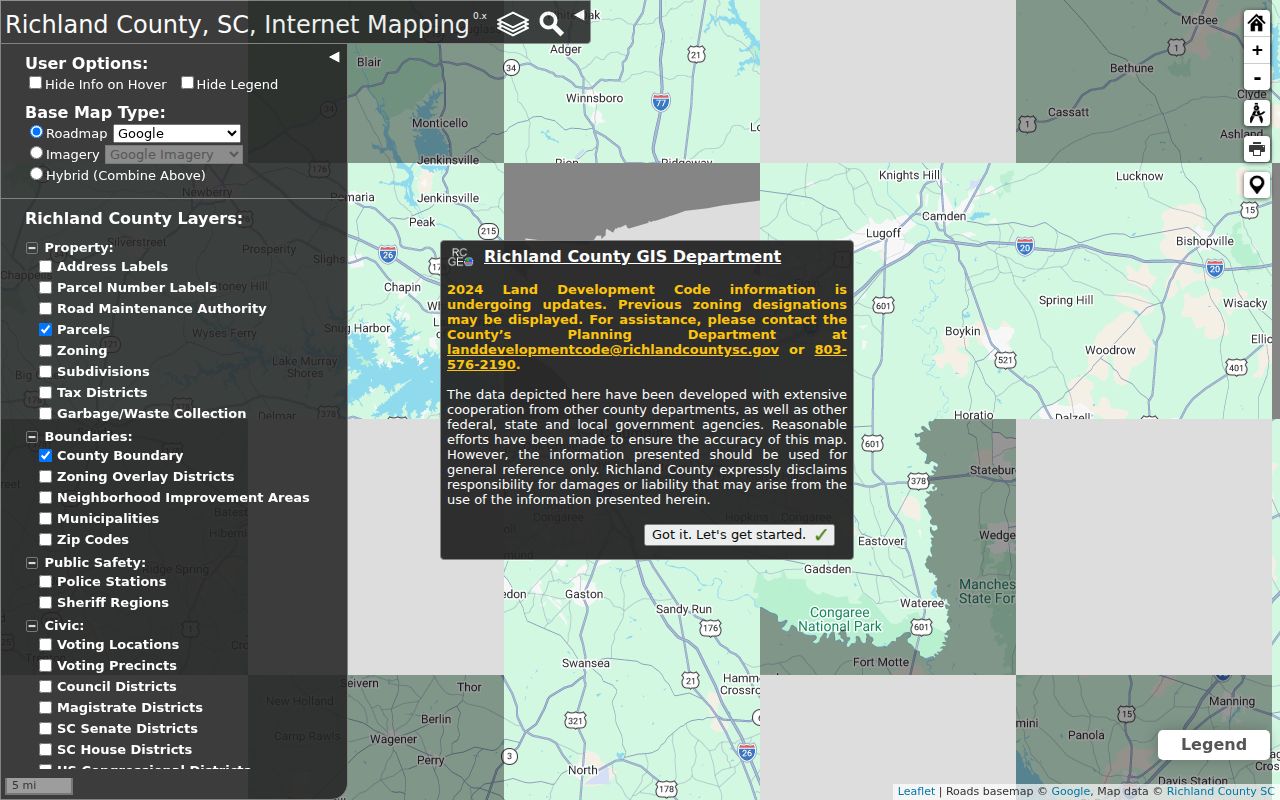Zoom out on the map
The width and height of the screenshot is (1280, 800).
[x=1257, y=77]
